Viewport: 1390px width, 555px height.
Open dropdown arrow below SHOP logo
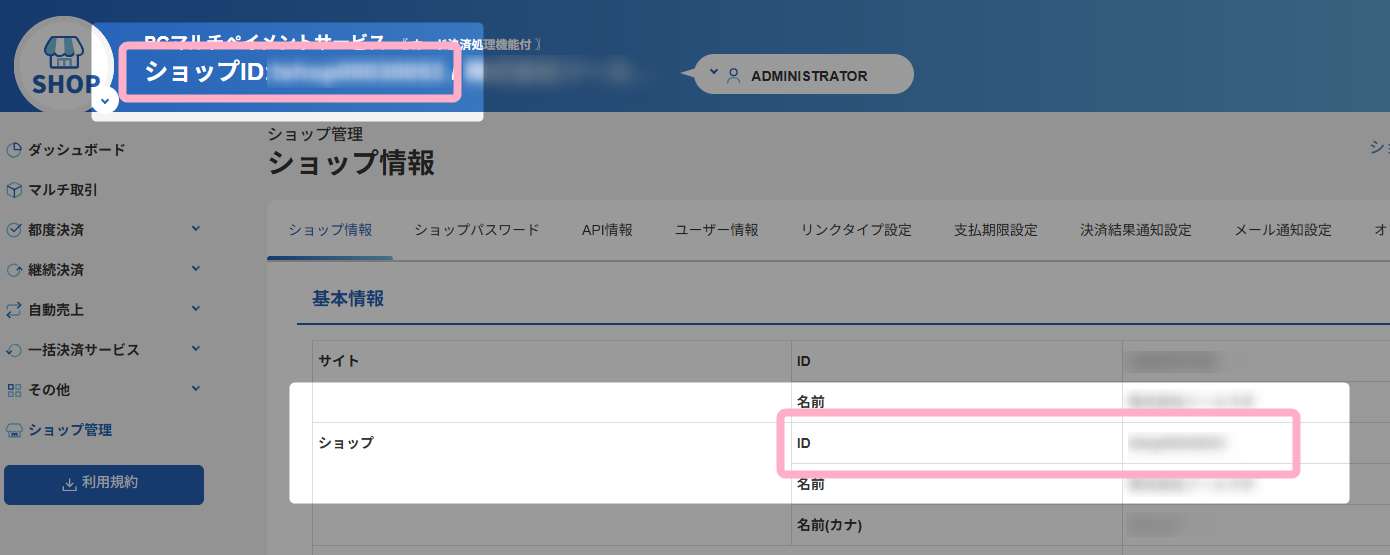pos(104,100)
